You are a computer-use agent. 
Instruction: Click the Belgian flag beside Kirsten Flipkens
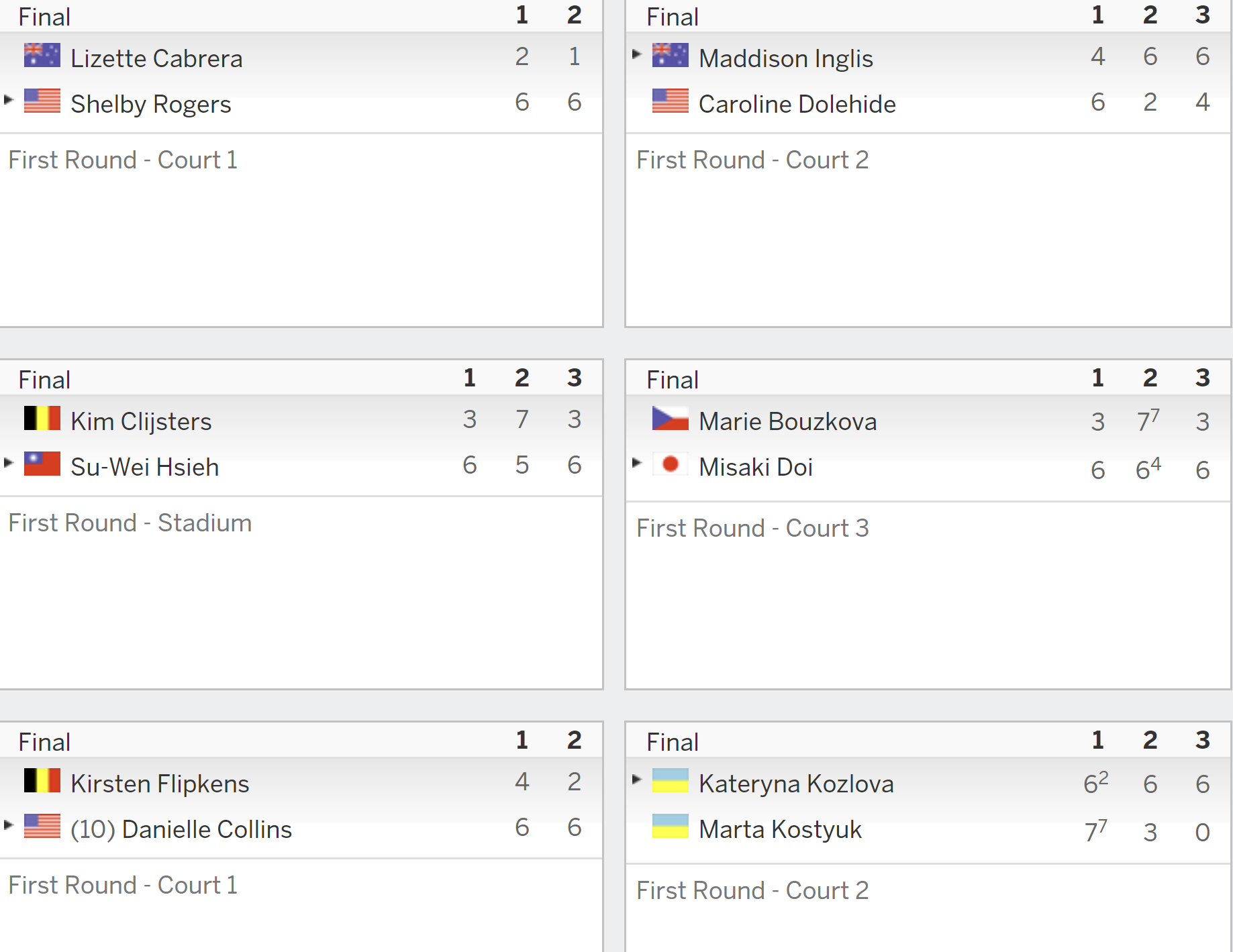coord(42,780)
